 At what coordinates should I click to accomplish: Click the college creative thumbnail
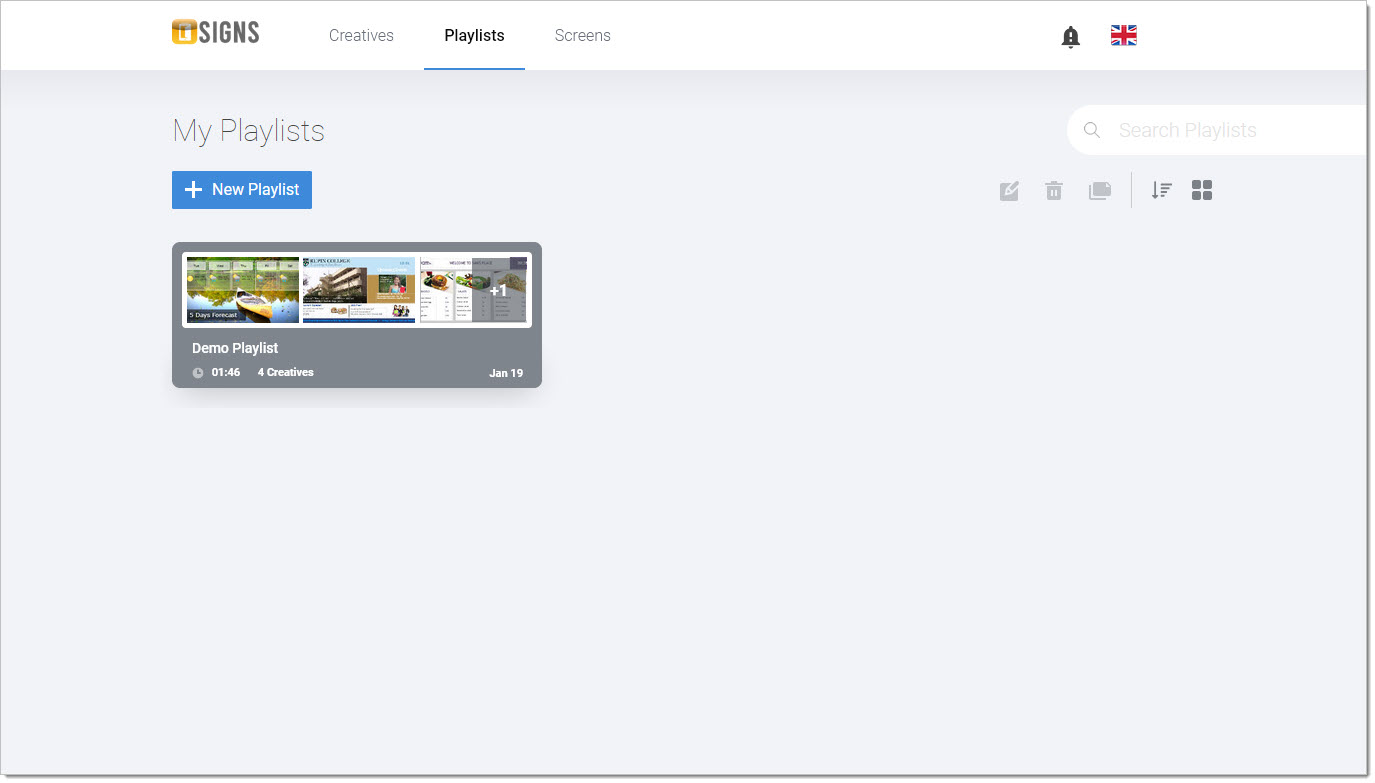coord(359,290)
